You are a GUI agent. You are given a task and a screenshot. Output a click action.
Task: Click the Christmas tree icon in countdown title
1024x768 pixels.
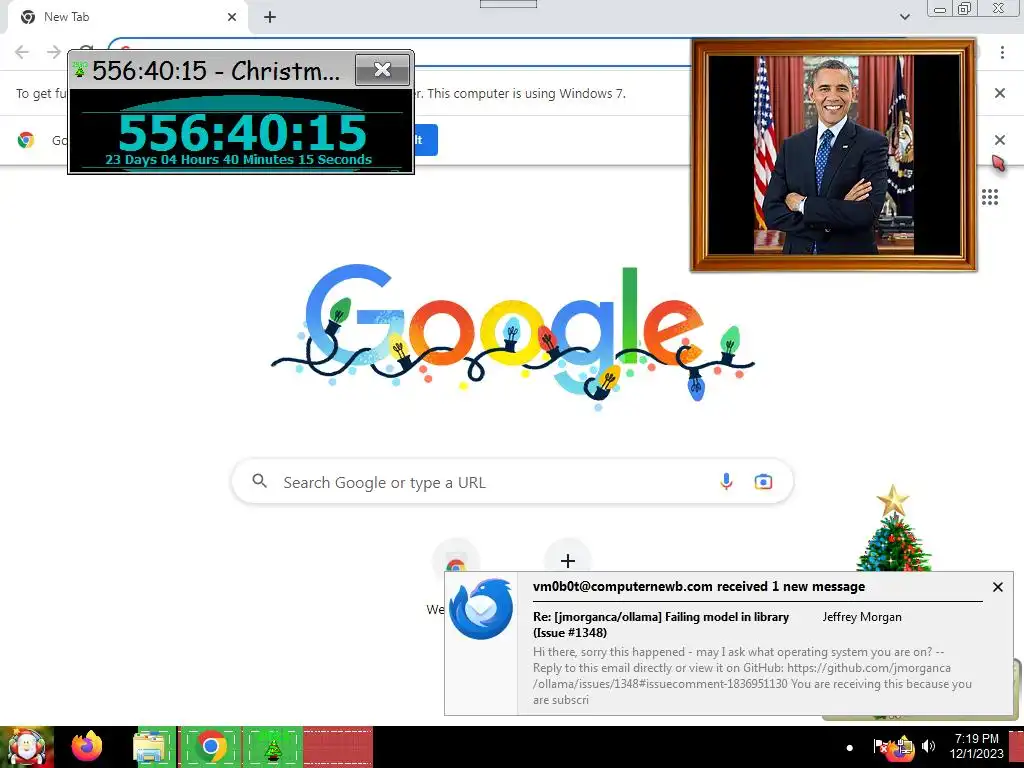pyautogui.click(x=80, y=69)
